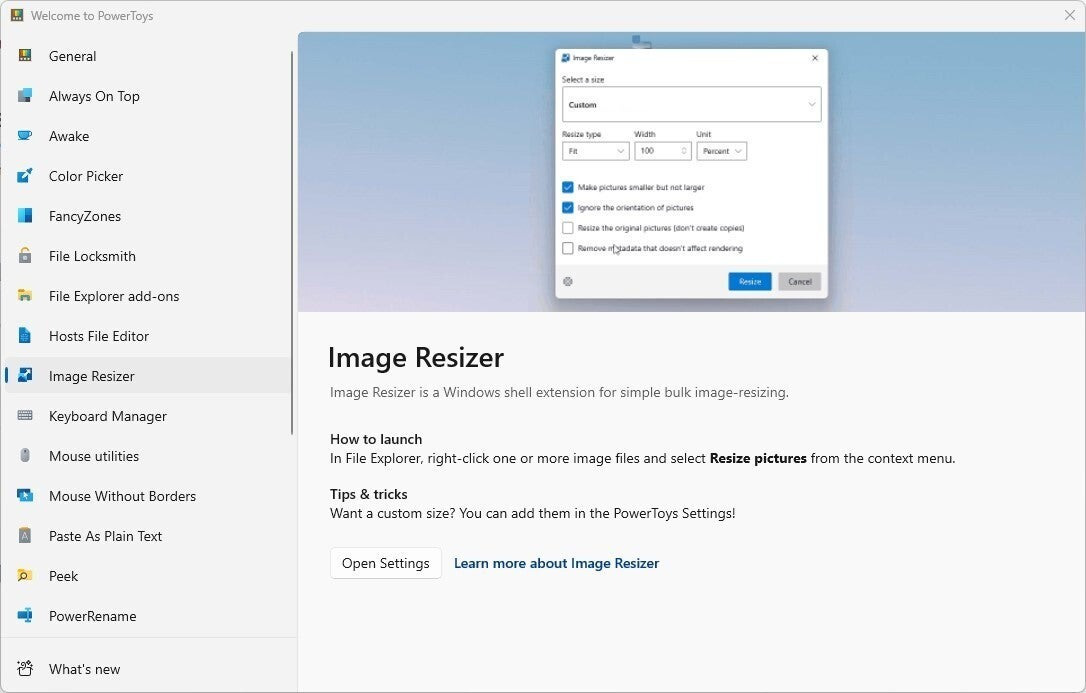Click the Awake coffee cup icon

(25, 136)
